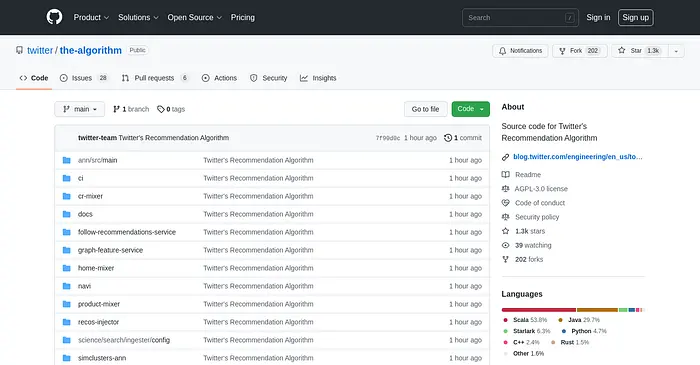Click the fork icon beside 202 forks
The height and width of the screenshot is (365, 700).
point(505,259)
